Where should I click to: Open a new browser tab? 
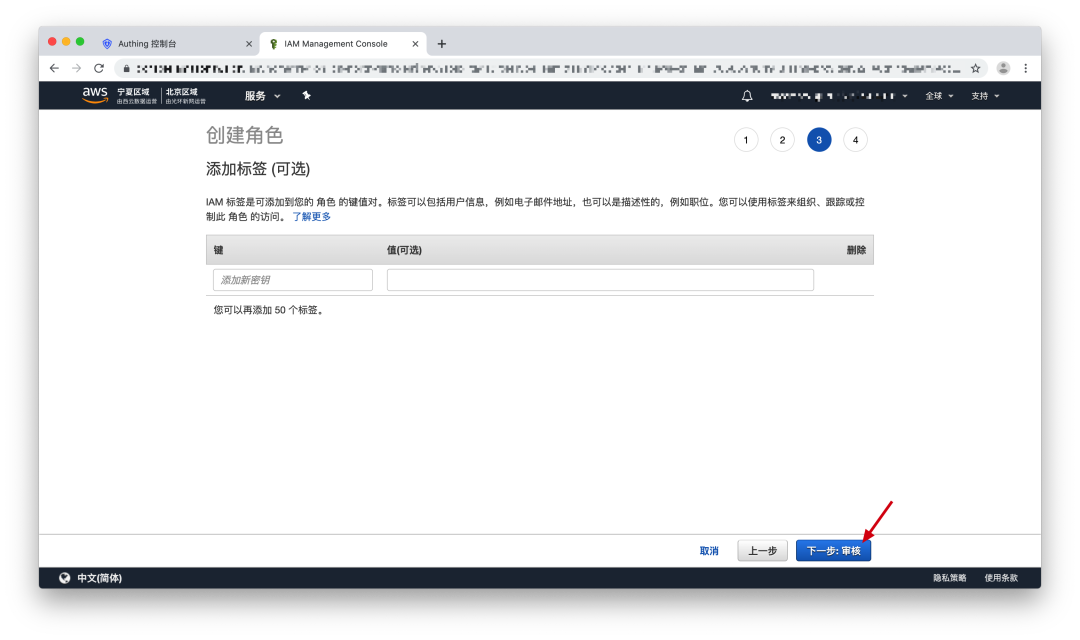442,43
